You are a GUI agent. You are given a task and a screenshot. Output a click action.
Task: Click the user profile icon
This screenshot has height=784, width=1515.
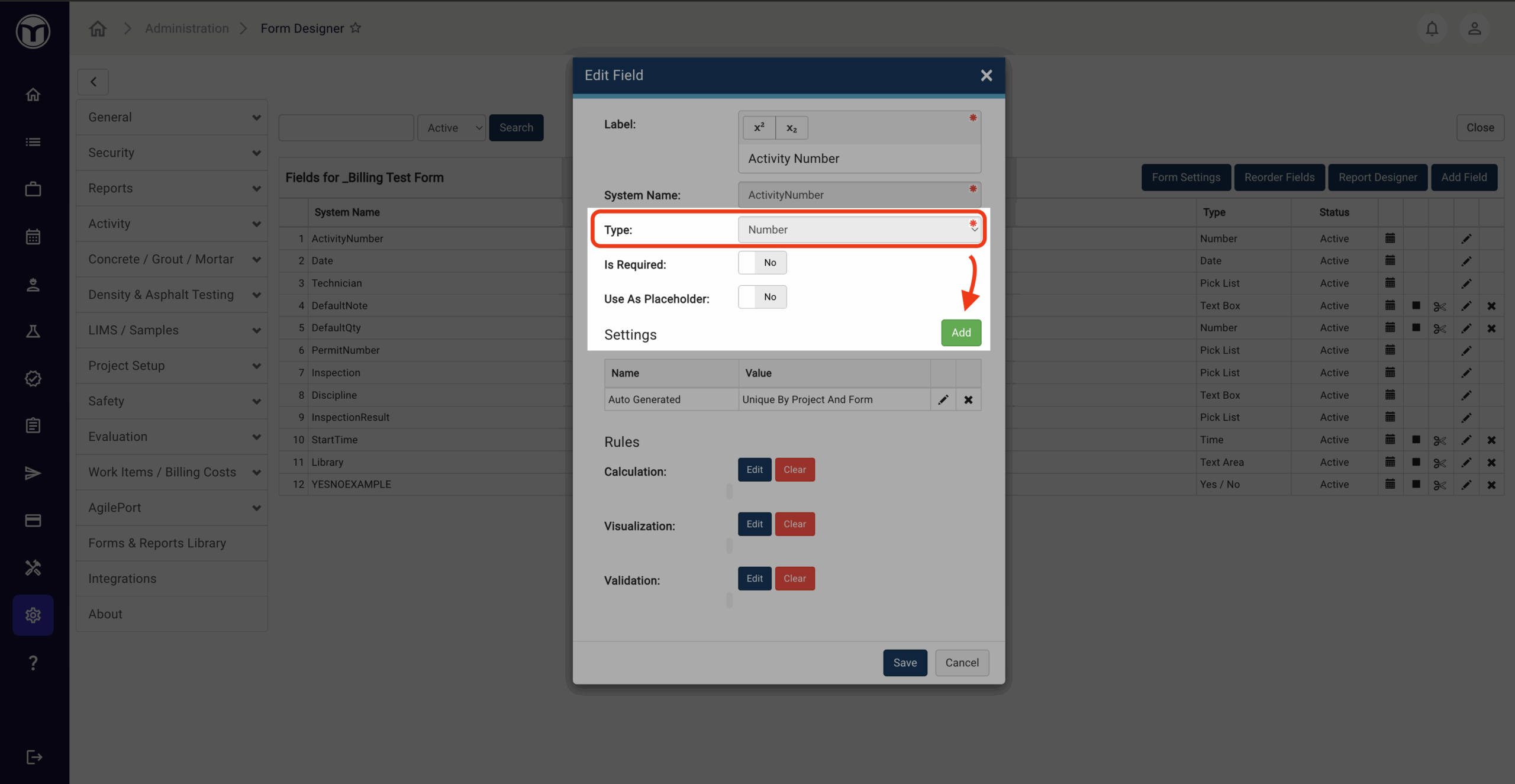[x=1474, y=28]
